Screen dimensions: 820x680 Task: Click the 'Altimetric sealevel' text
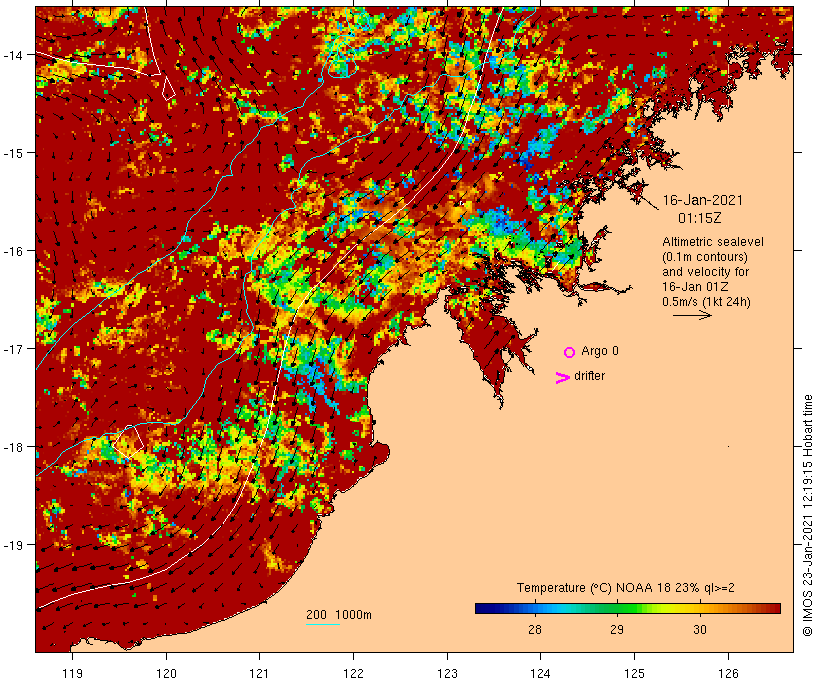pos(713,242)
